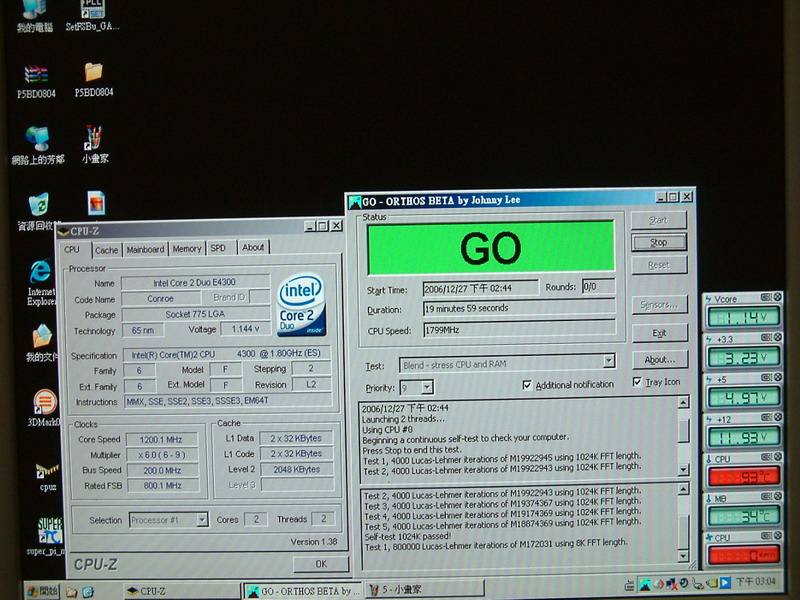
Task: Click the folder quick launch icon in taskbar
Action: 71,592
